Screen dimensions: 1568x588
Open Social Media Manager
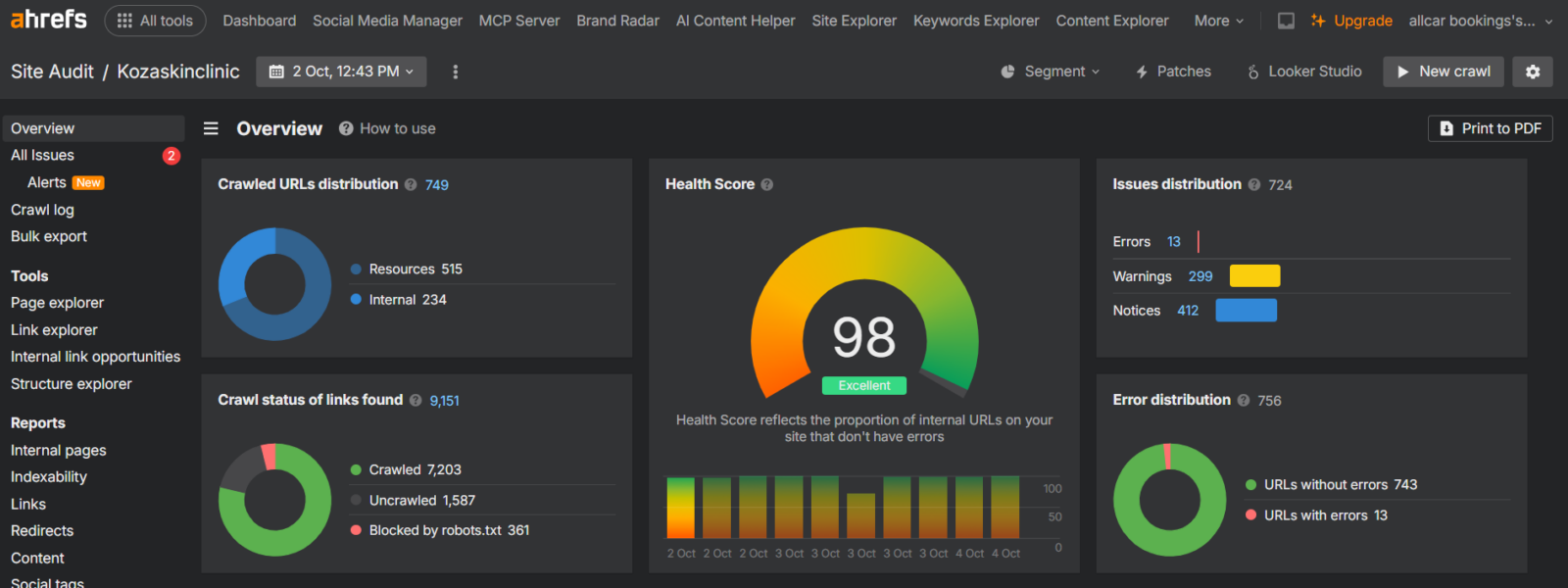(387, 21)
